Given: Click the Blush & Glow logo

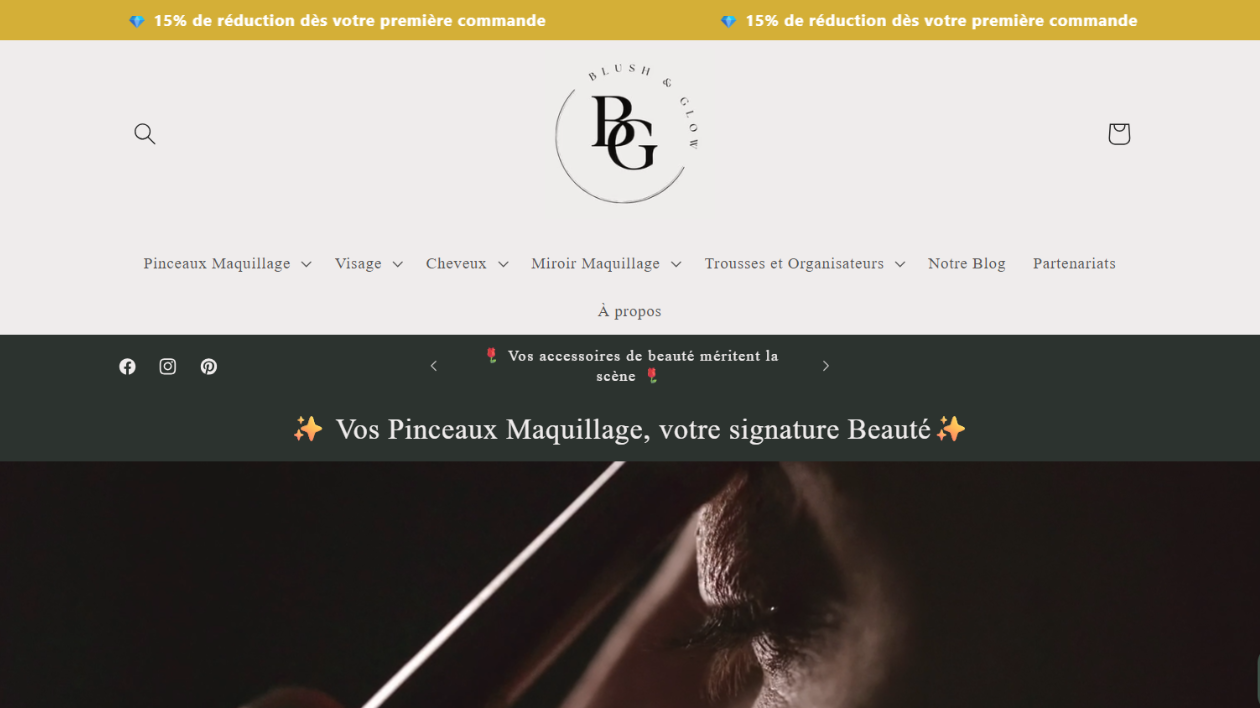Looking at the screenshot, I should 628,133.
